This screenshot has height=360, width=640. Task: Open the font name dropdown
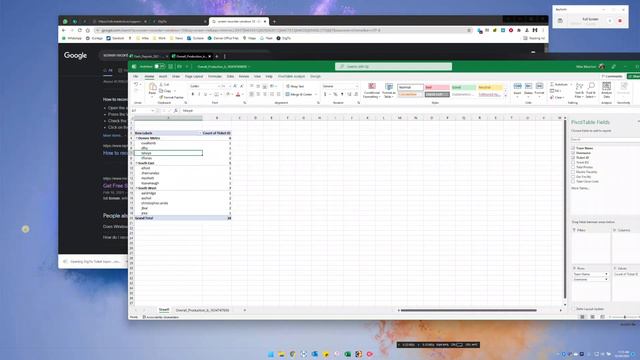click(x=219, y=86)
